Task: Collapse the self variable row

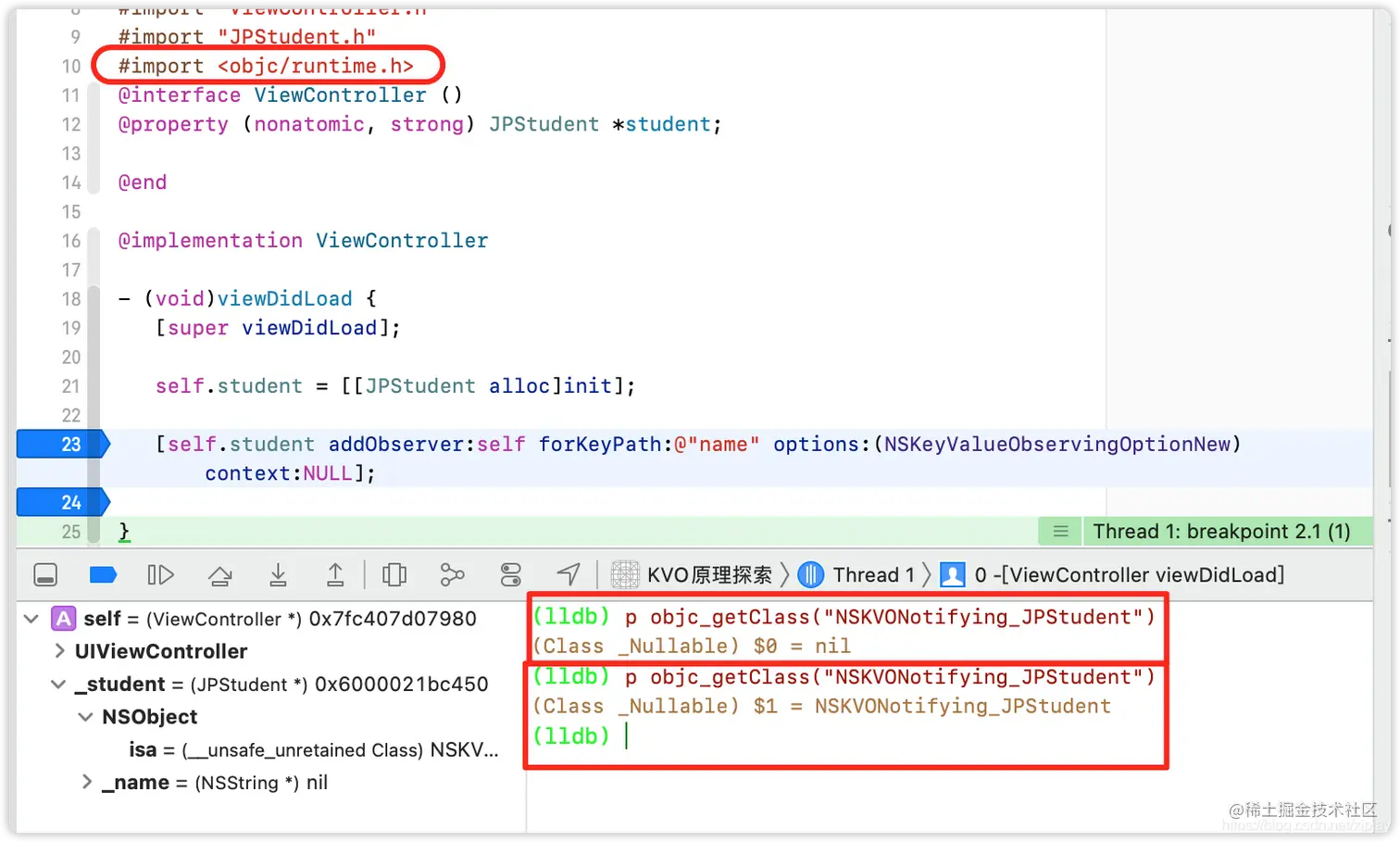Action: 31,618
